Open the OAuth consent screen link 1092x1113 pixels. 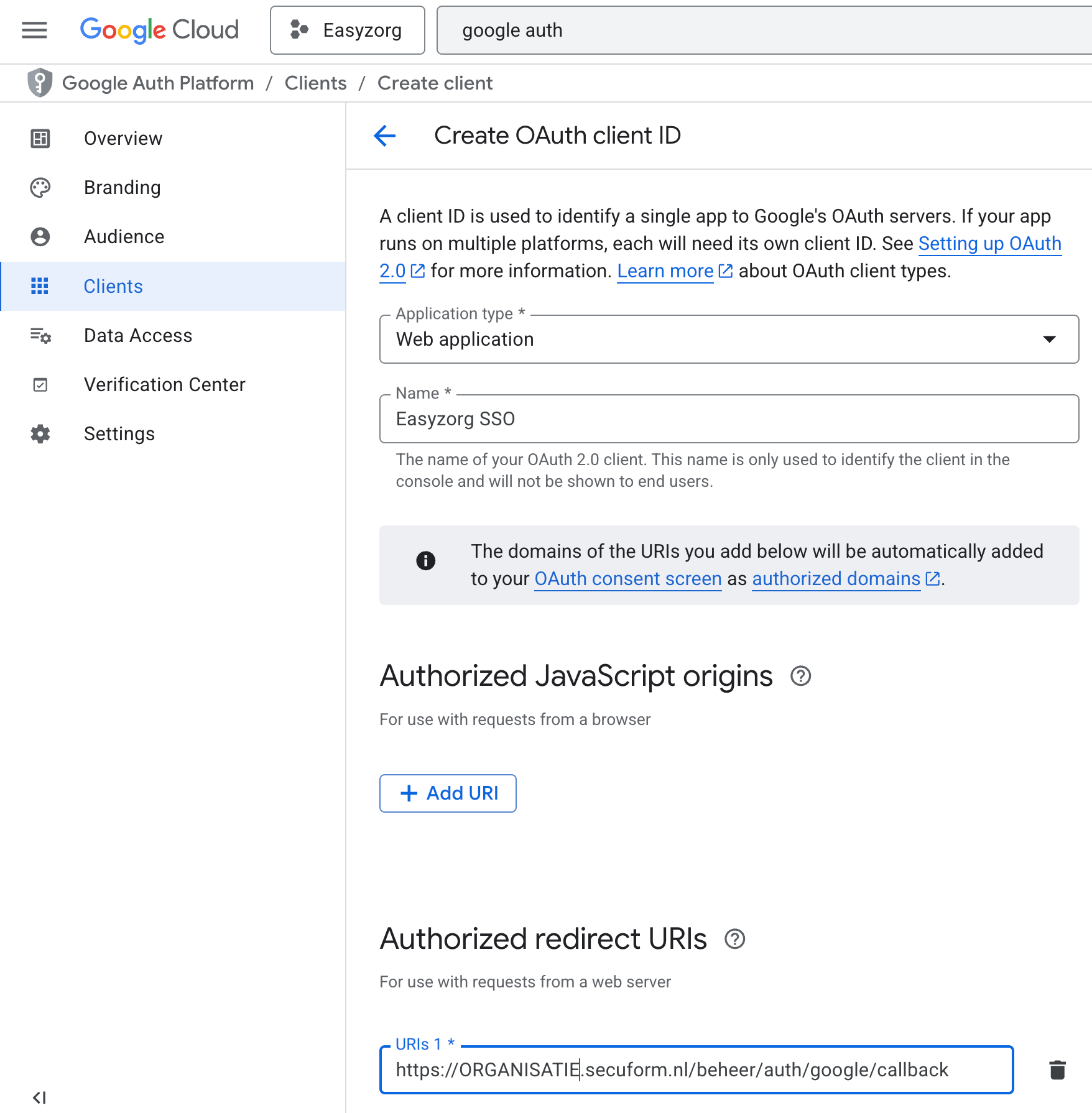coord(627,579)
